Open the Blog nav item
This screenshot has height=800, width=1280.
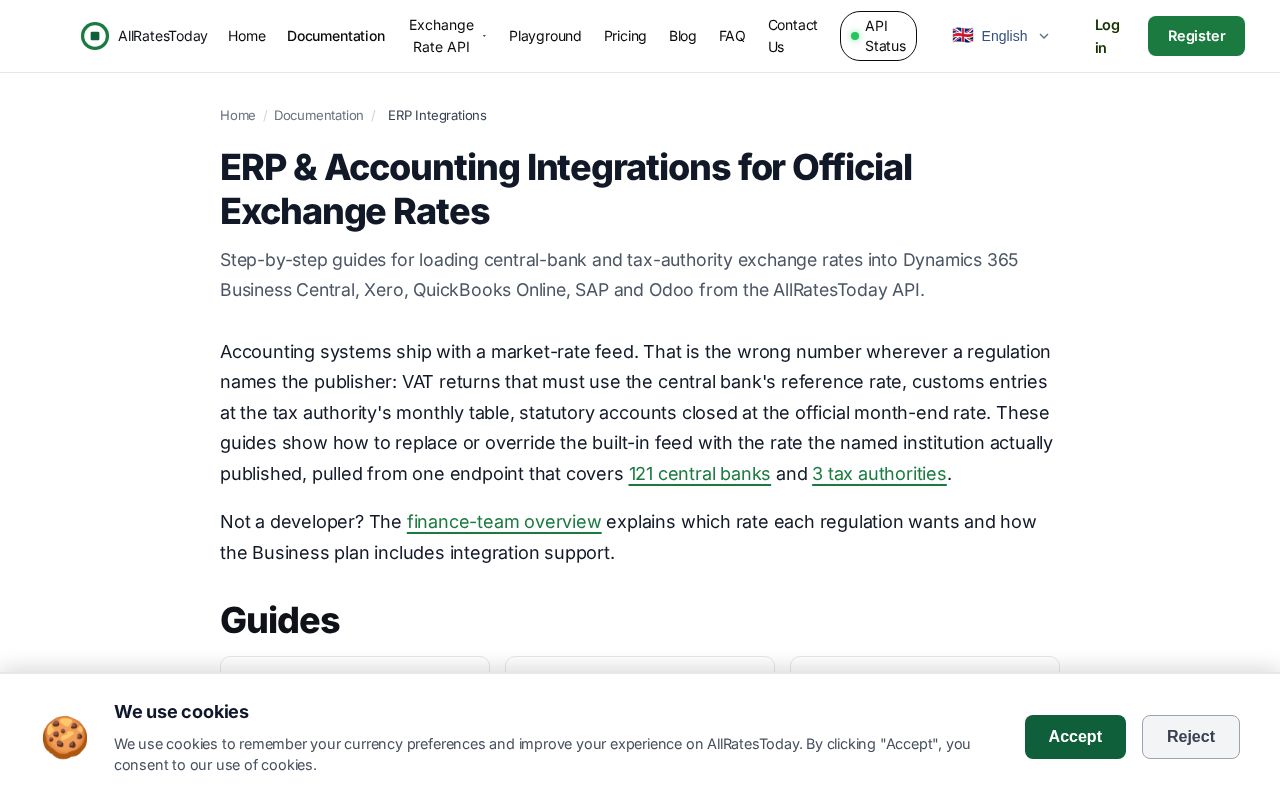[683, 36]
